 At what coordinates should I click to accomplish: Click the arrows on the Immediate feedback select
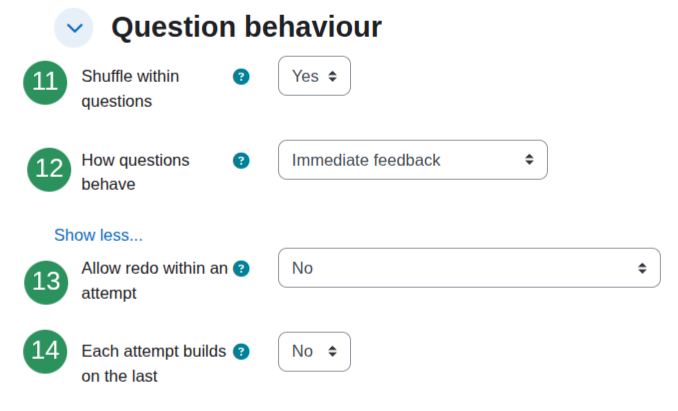[x=529, y=160]
